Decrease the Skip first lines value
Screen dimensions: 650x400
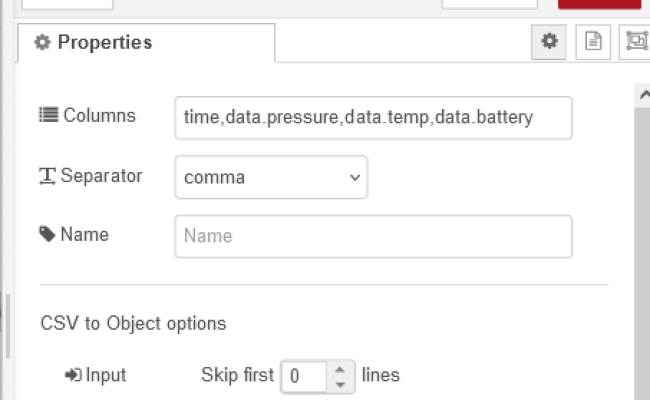(341, 384)
